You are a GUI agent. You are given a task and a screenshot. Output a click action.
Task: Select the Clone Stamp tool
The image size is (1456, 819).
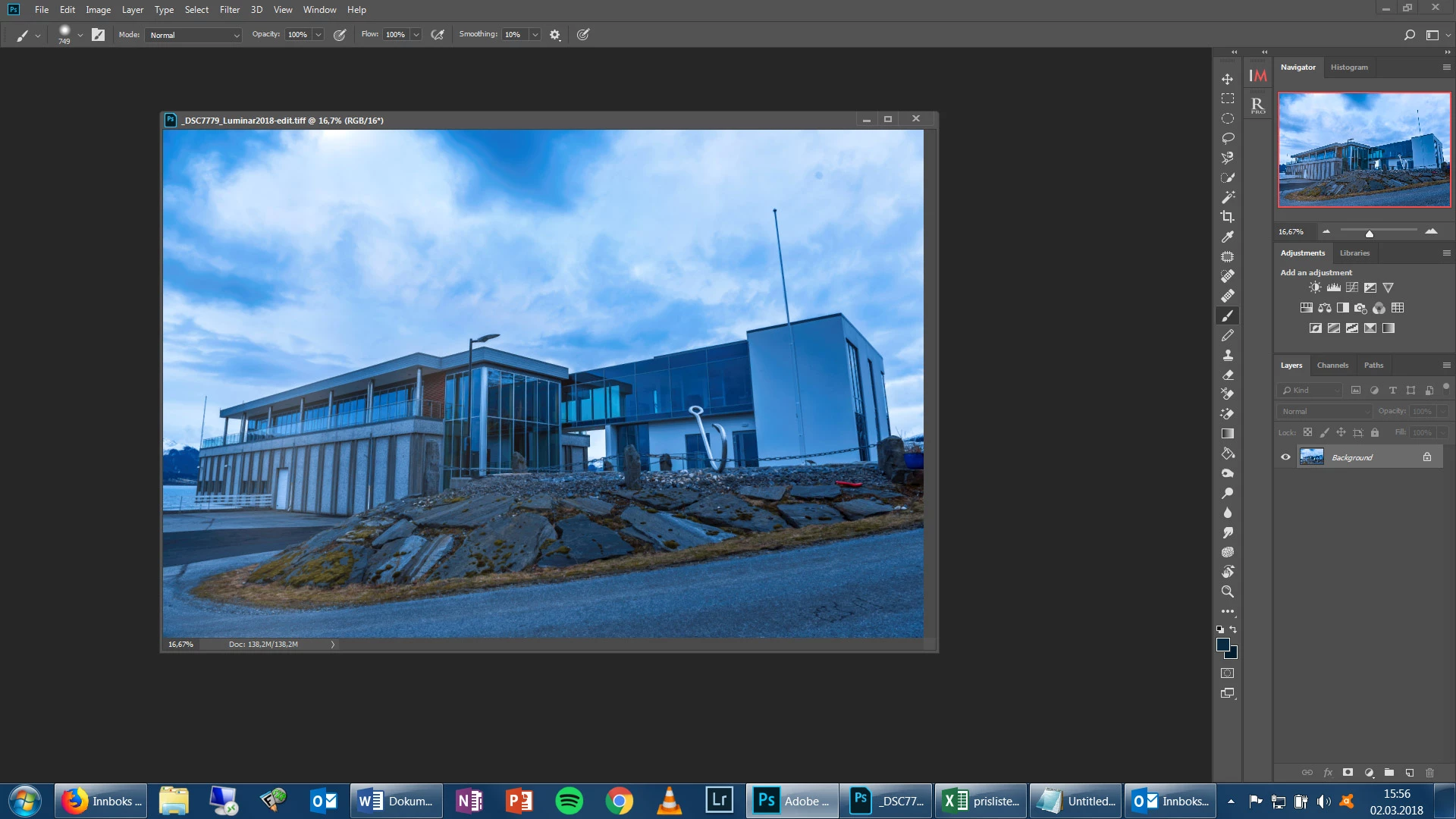coord(1227,355)
